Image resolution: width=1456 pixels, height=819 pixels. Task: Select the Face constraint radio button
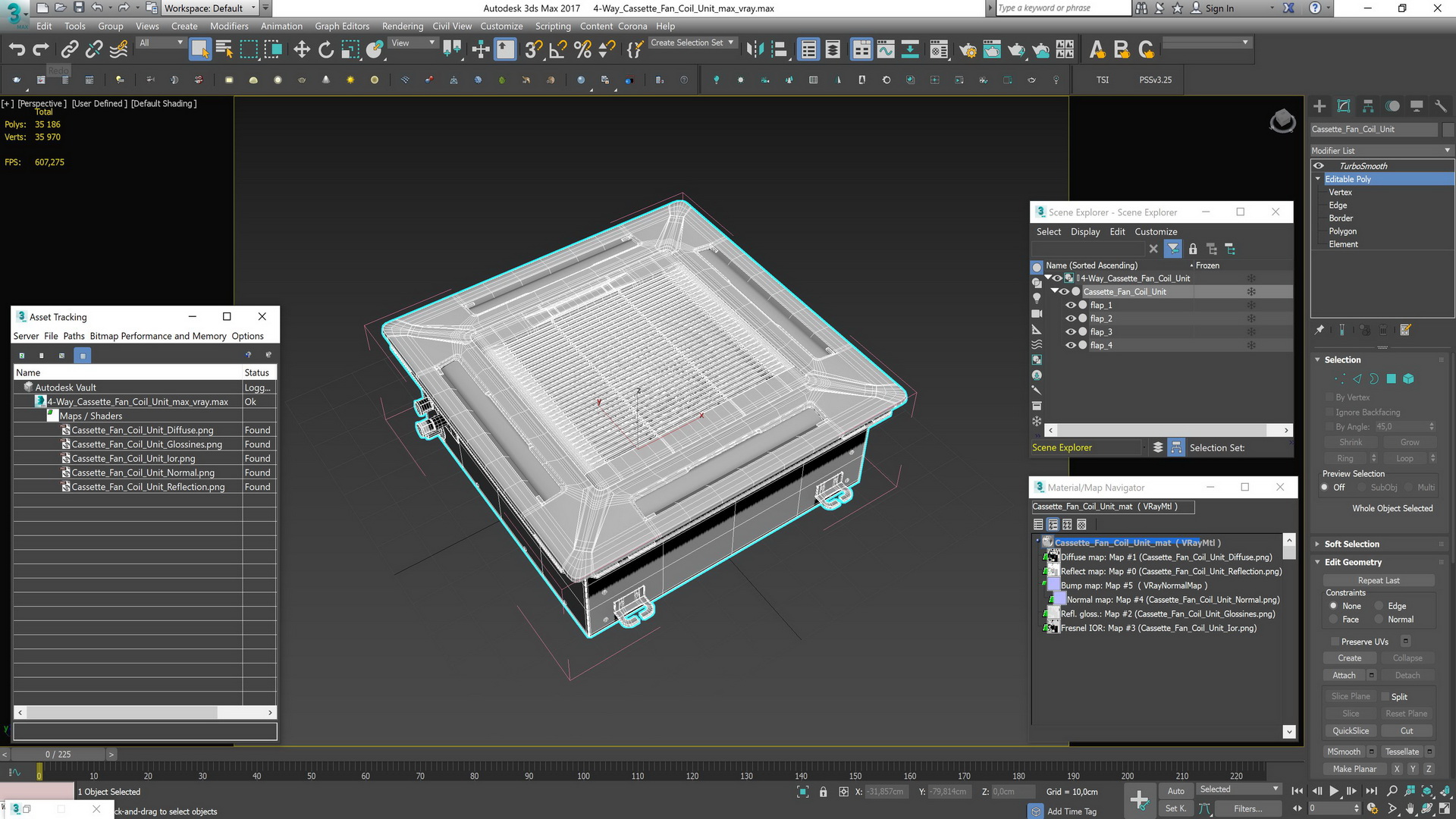coord(1333,620)
